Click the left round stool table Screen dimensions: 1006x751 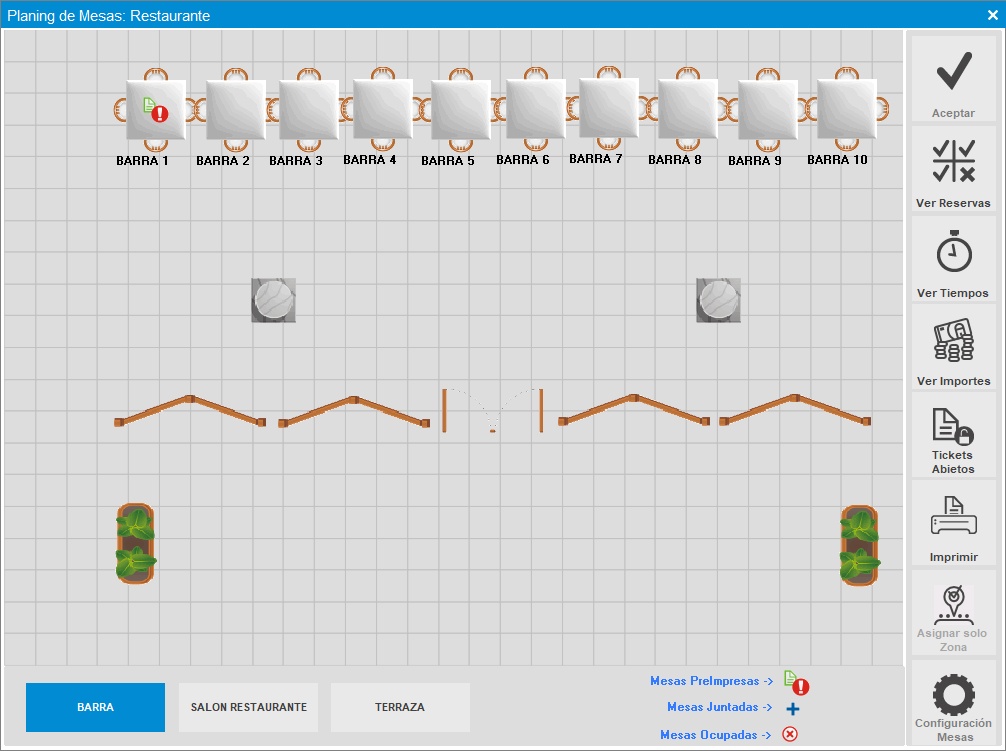coord(273,300)
